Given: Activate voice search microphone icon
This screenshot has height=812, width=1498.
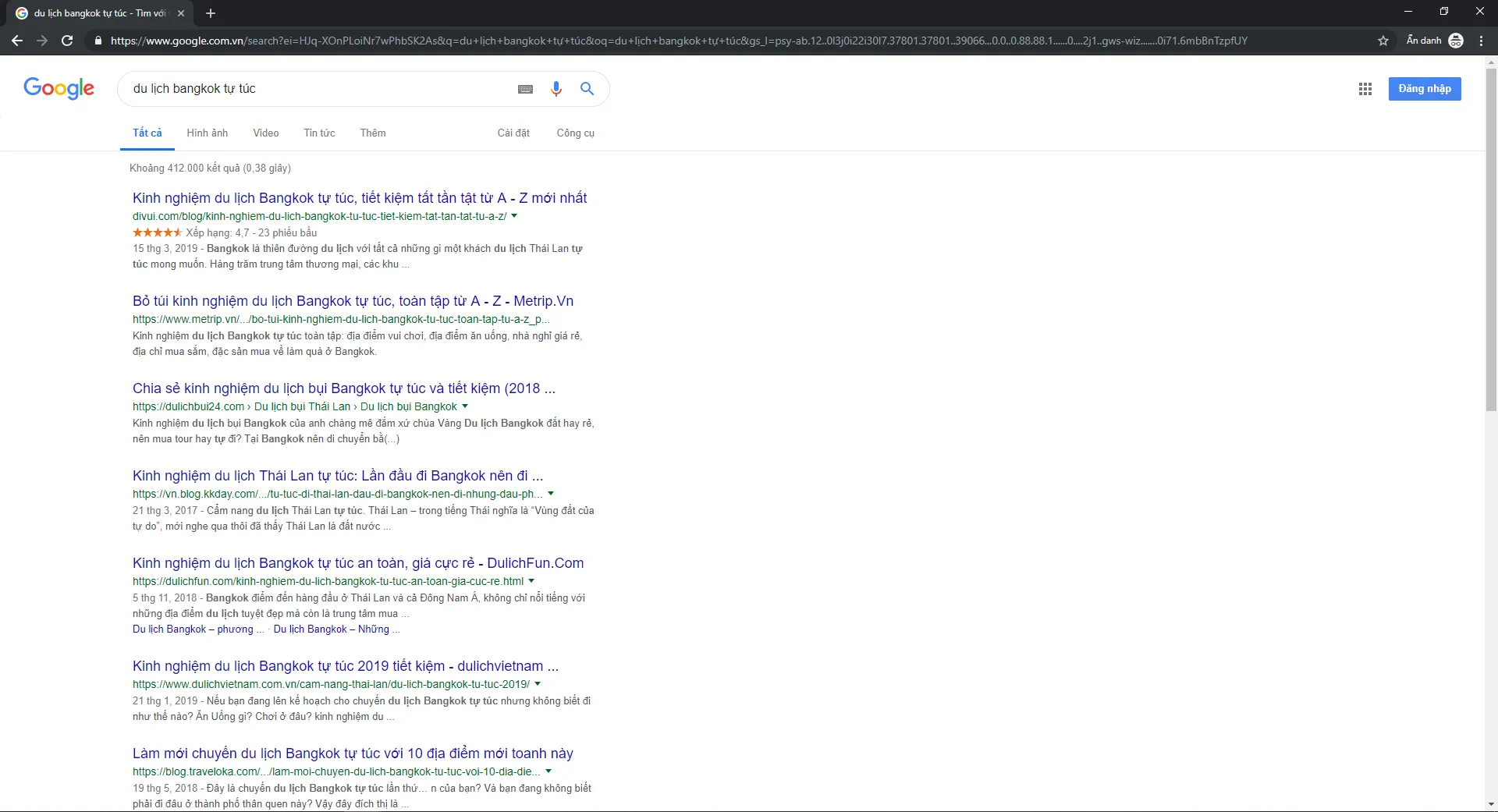Looking at the screenshot, I should [556, 89].
